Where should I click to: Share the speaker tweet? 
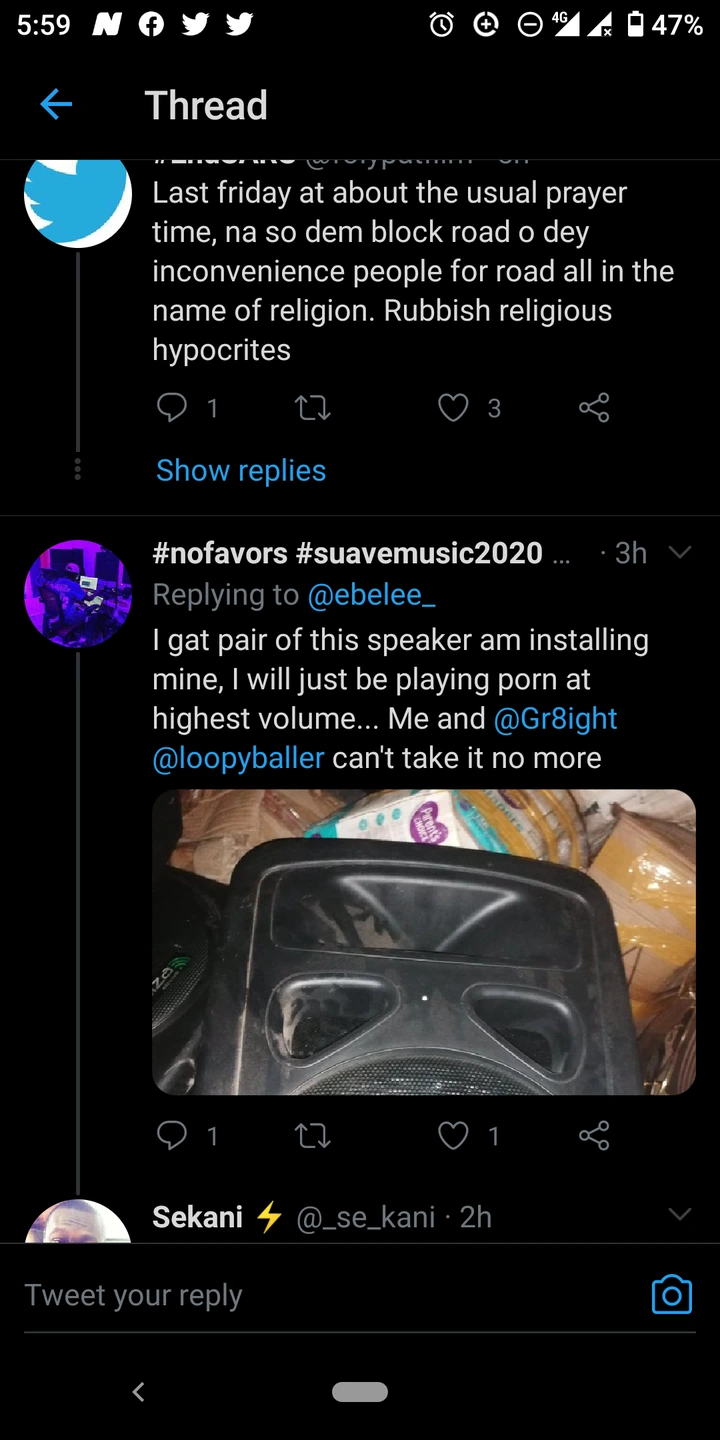[x=594, y=1135]
